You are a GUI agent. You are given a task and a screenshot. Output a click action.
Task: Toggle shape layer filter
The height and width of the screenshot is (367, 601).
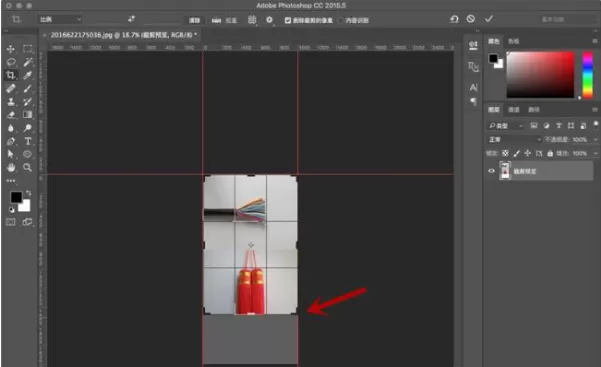[x=571, y=125]
